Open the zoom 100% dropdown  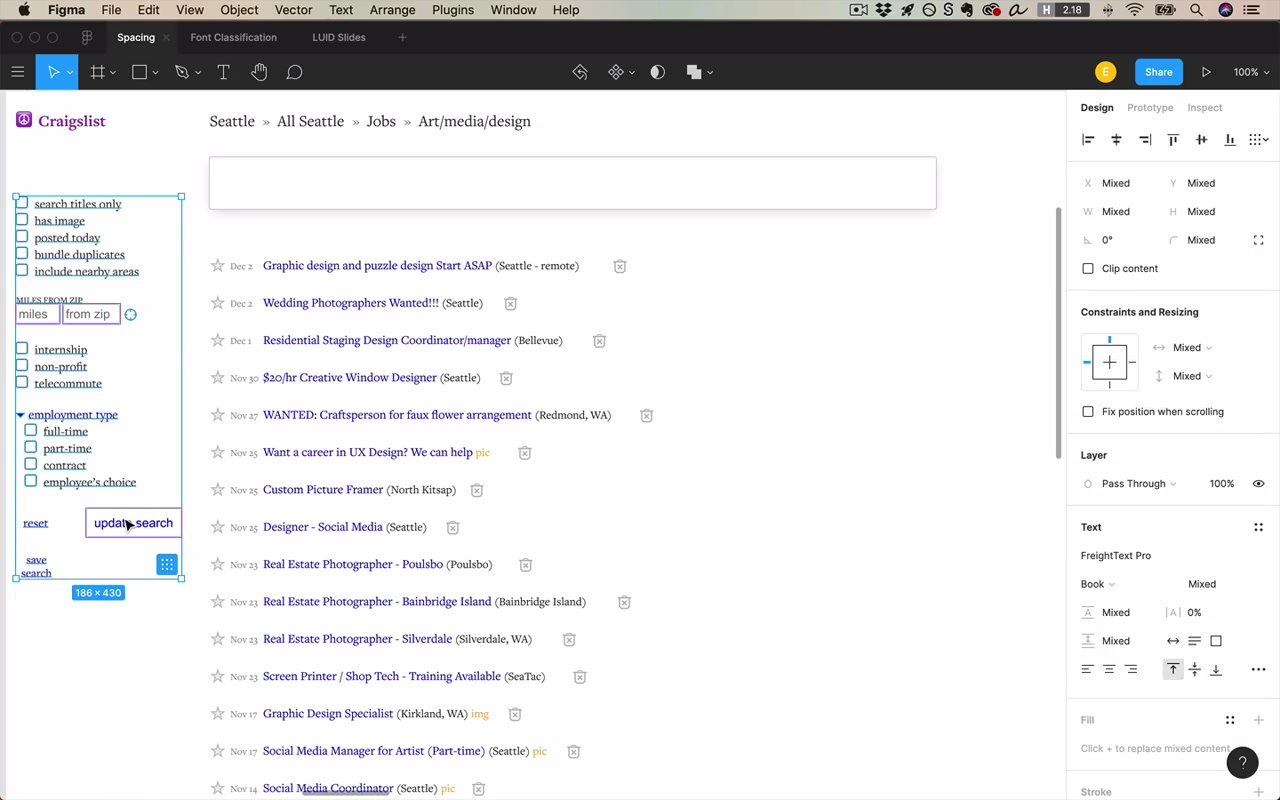point(1251,72)
